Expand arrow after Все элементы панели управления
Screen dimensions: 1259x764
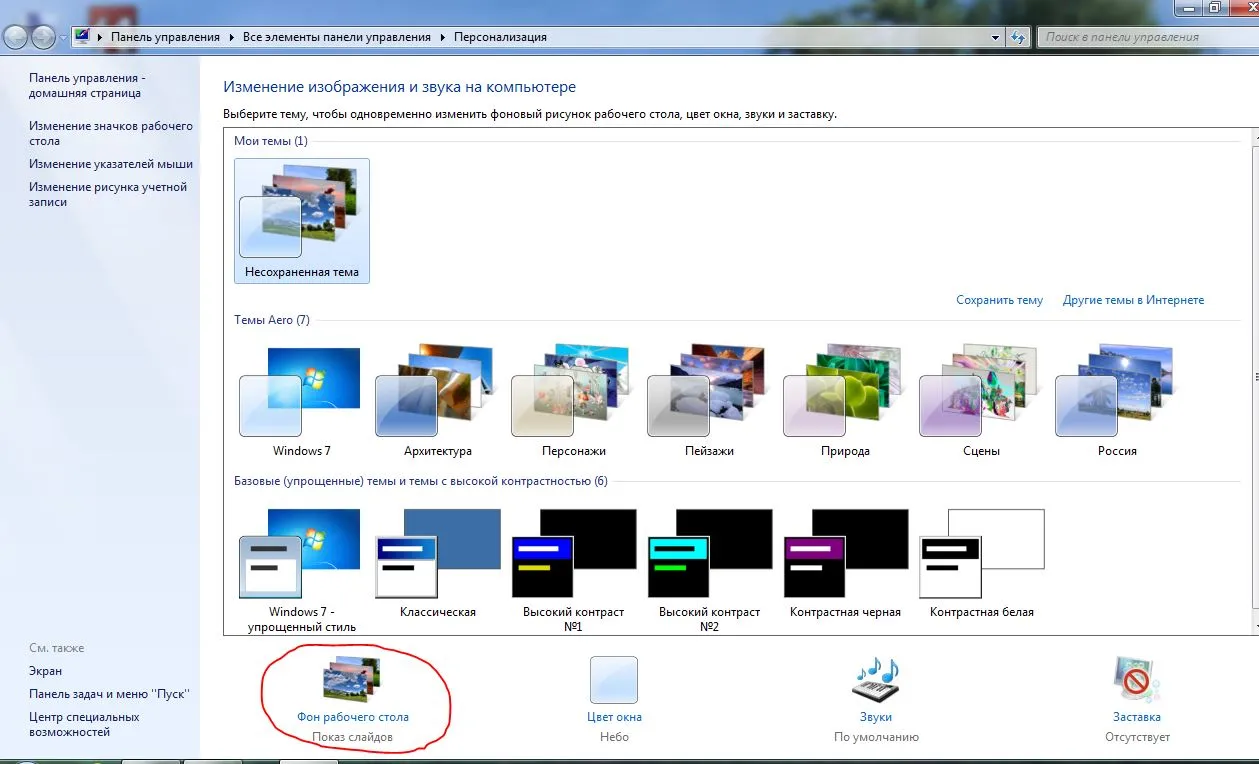point(442,37)
